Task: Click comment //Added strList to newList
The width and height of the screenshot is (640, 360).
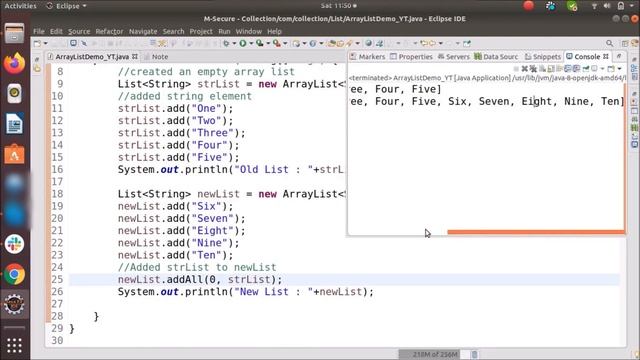Action: pyautogui.click(x=197, y=267)
